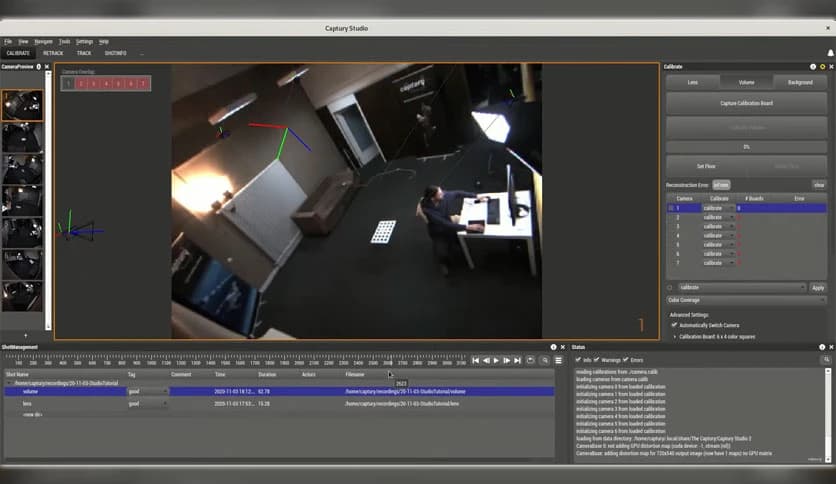
Task: Open Tag dropdown for lens shot
Action: [148, 404]
